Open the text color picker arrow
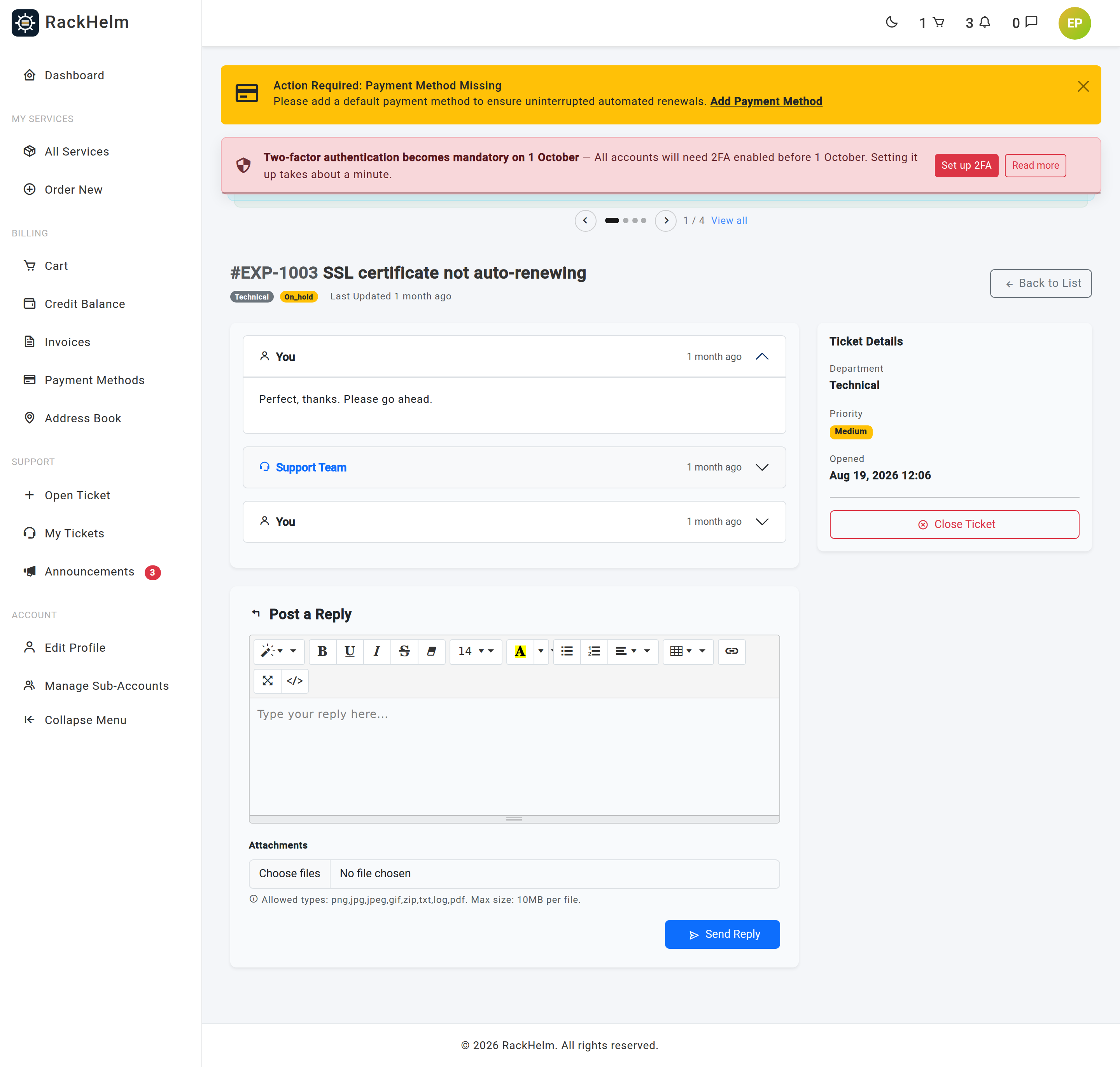The width and height of the screenshot is (1120, 1067). point(541,651)
